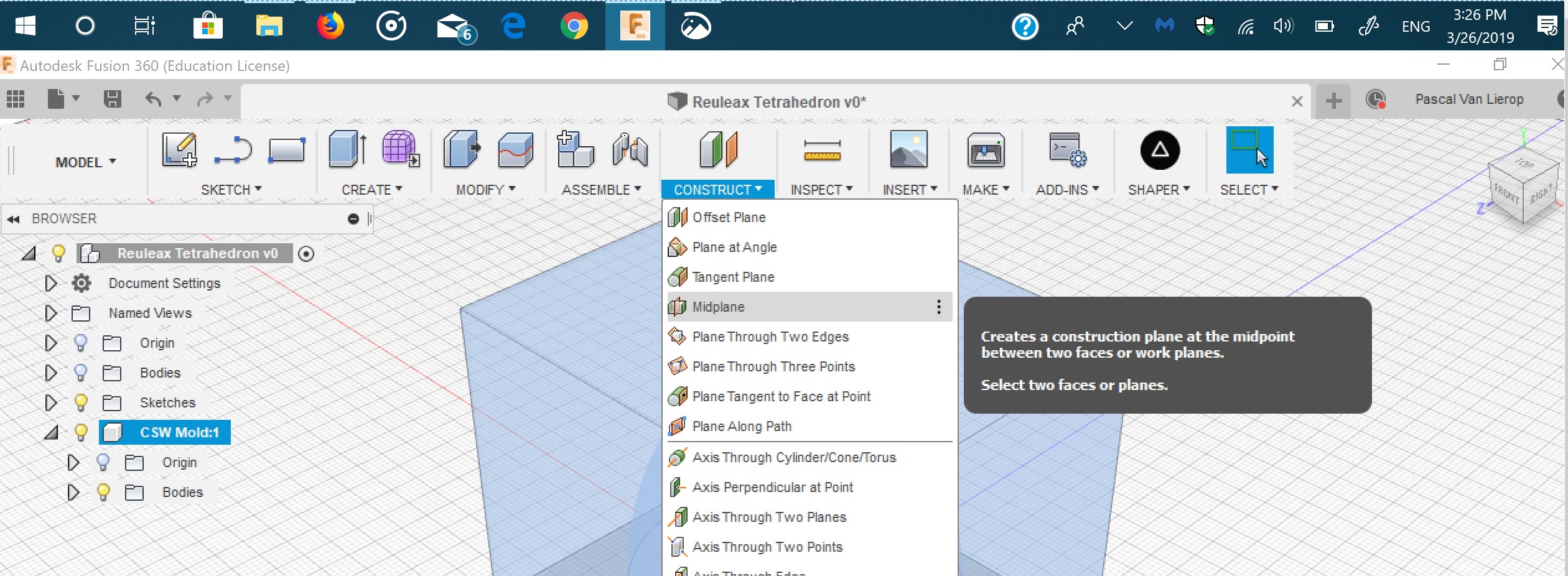Collapse the Reuleax Tetrahedron v0 root node
This screenshot has width=1568, height=576.
pyautogui.click(x=29, y=253)
